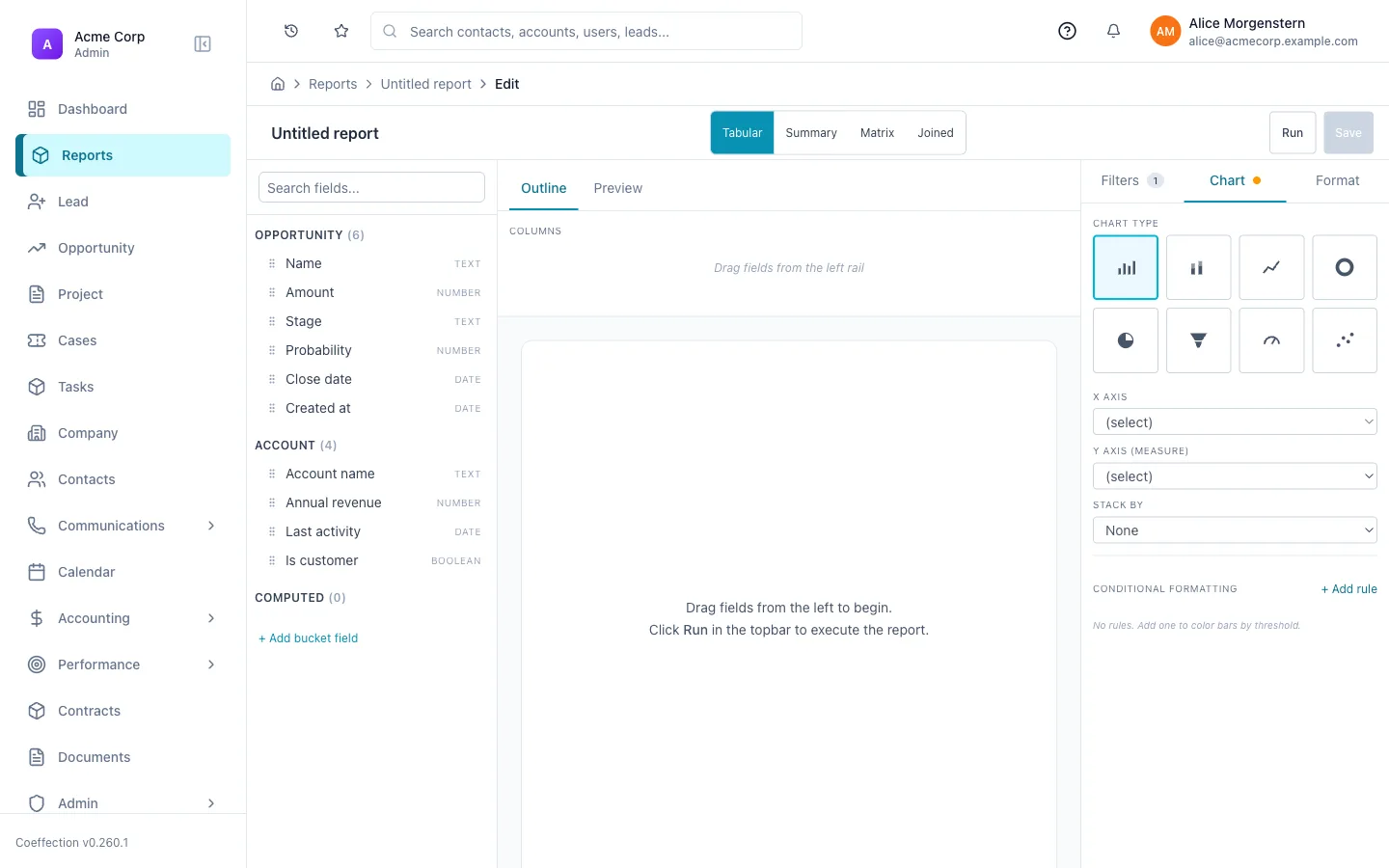The height and width of the screenshot is (868, 1389).
Task: Open the X Axis dropdown
Action: (1235, 422)
